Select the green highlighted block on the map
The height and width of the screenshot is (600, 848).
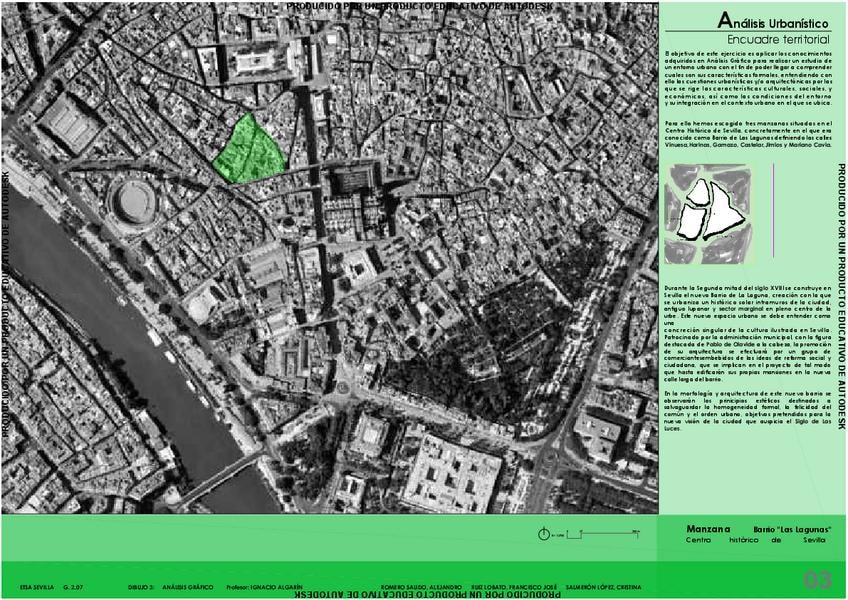(x=249, y=148)
